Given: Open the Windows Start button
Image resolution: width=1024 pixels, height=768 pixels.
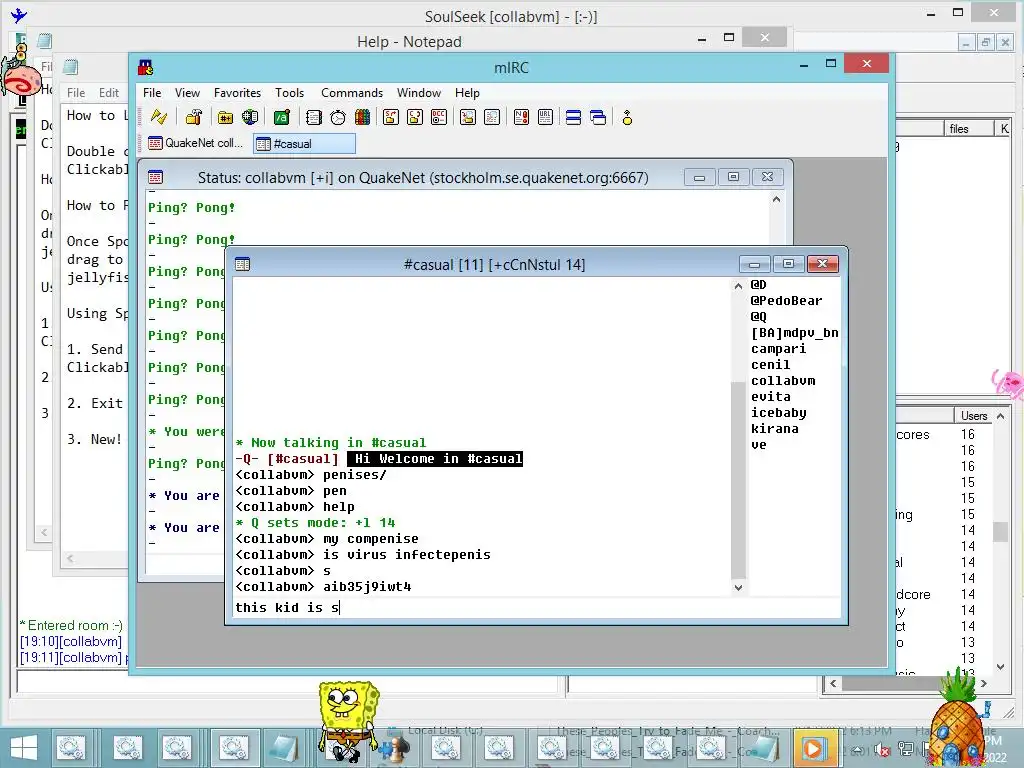Looking at the screenshot, I should (x=24, y=748).
